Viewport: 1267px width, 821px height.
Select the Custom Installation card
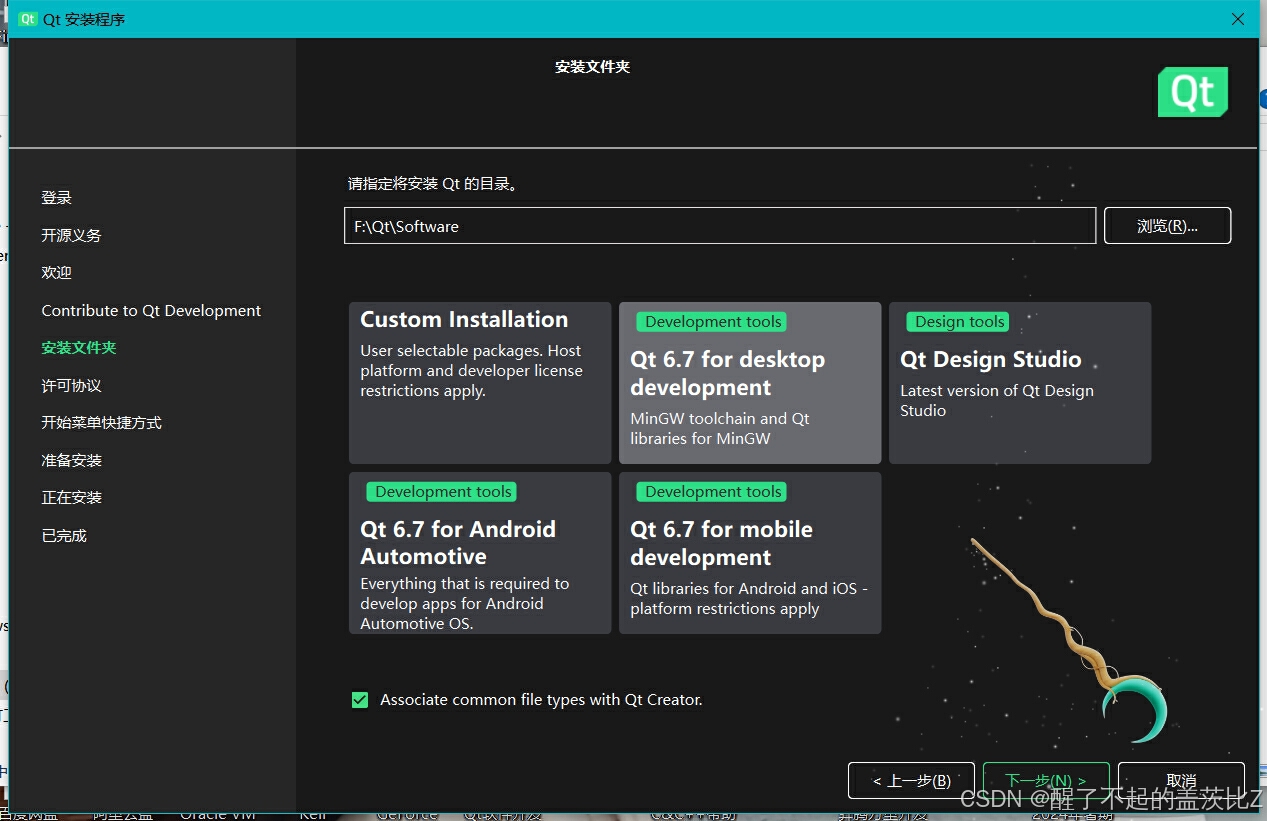click(x=480, y=383)
